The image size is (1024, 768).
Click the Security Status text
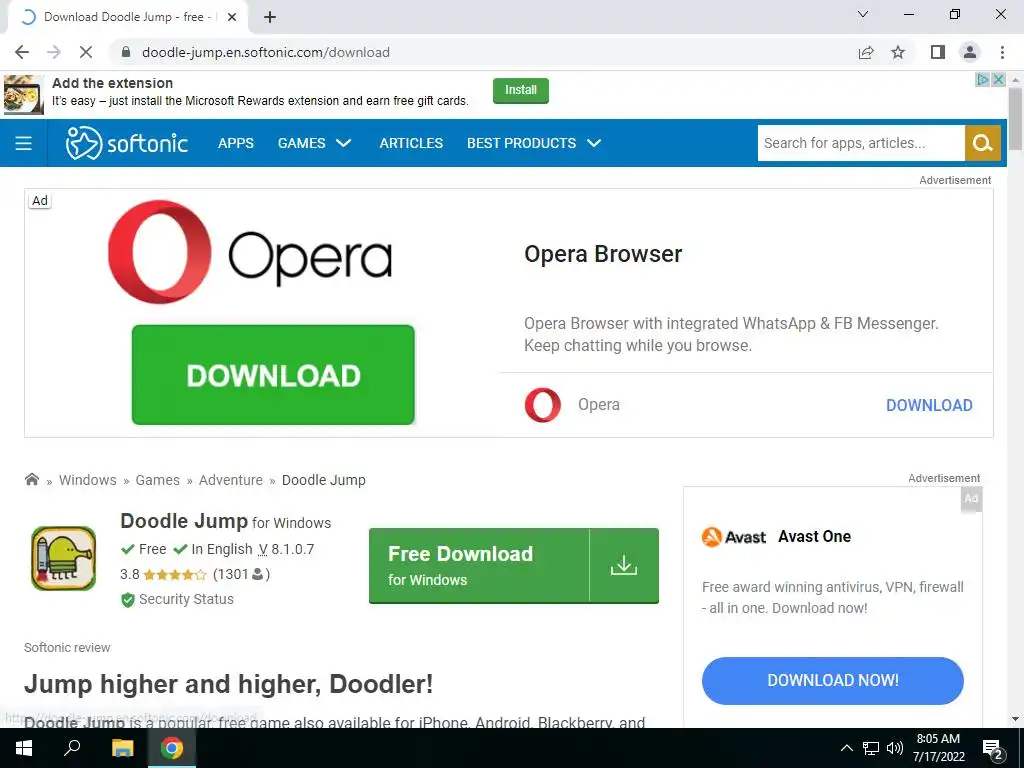[x=186, y=599]
